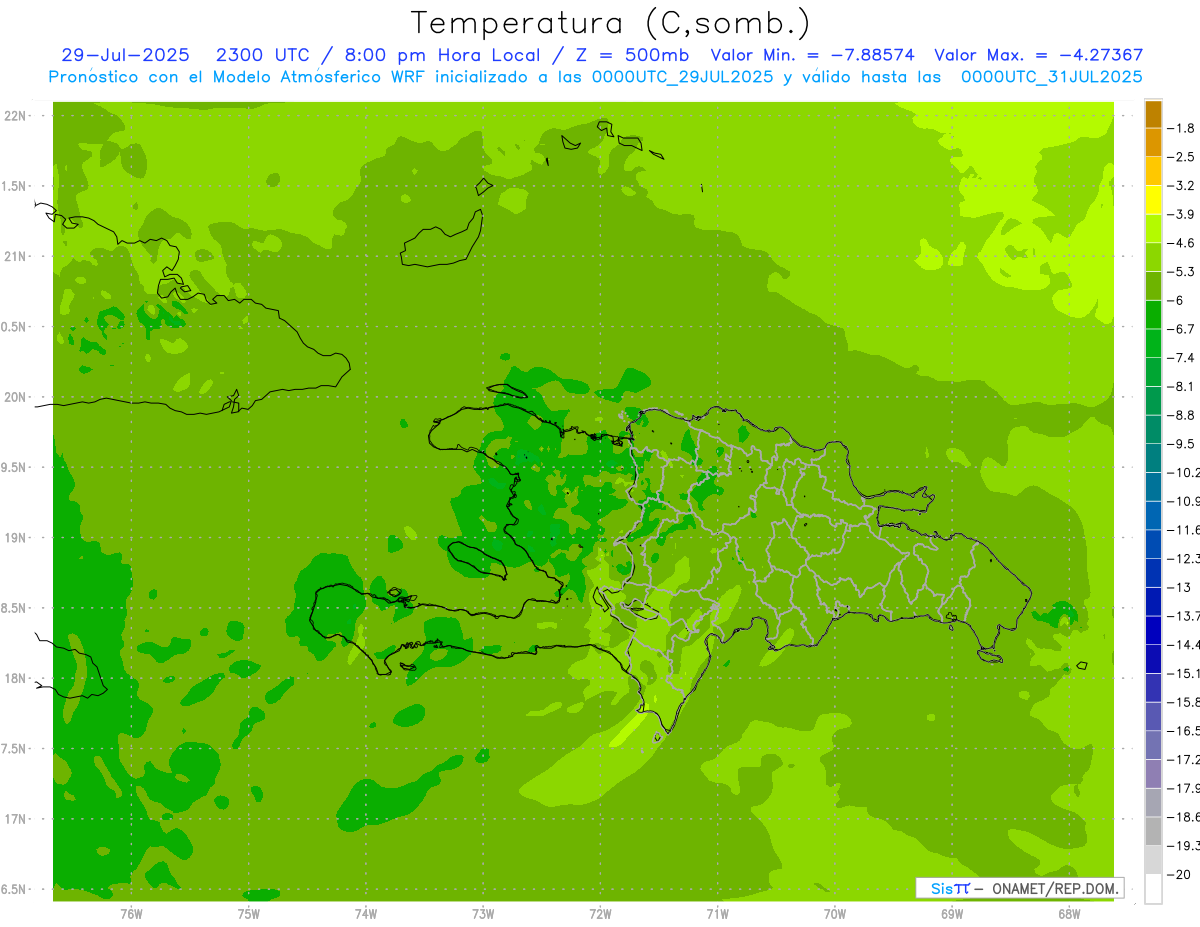Click the '0000UTC_31JUL2025' valid-until time
Image resolution: width=1200 pixels, height=927 pixels.
(1052, 77)
